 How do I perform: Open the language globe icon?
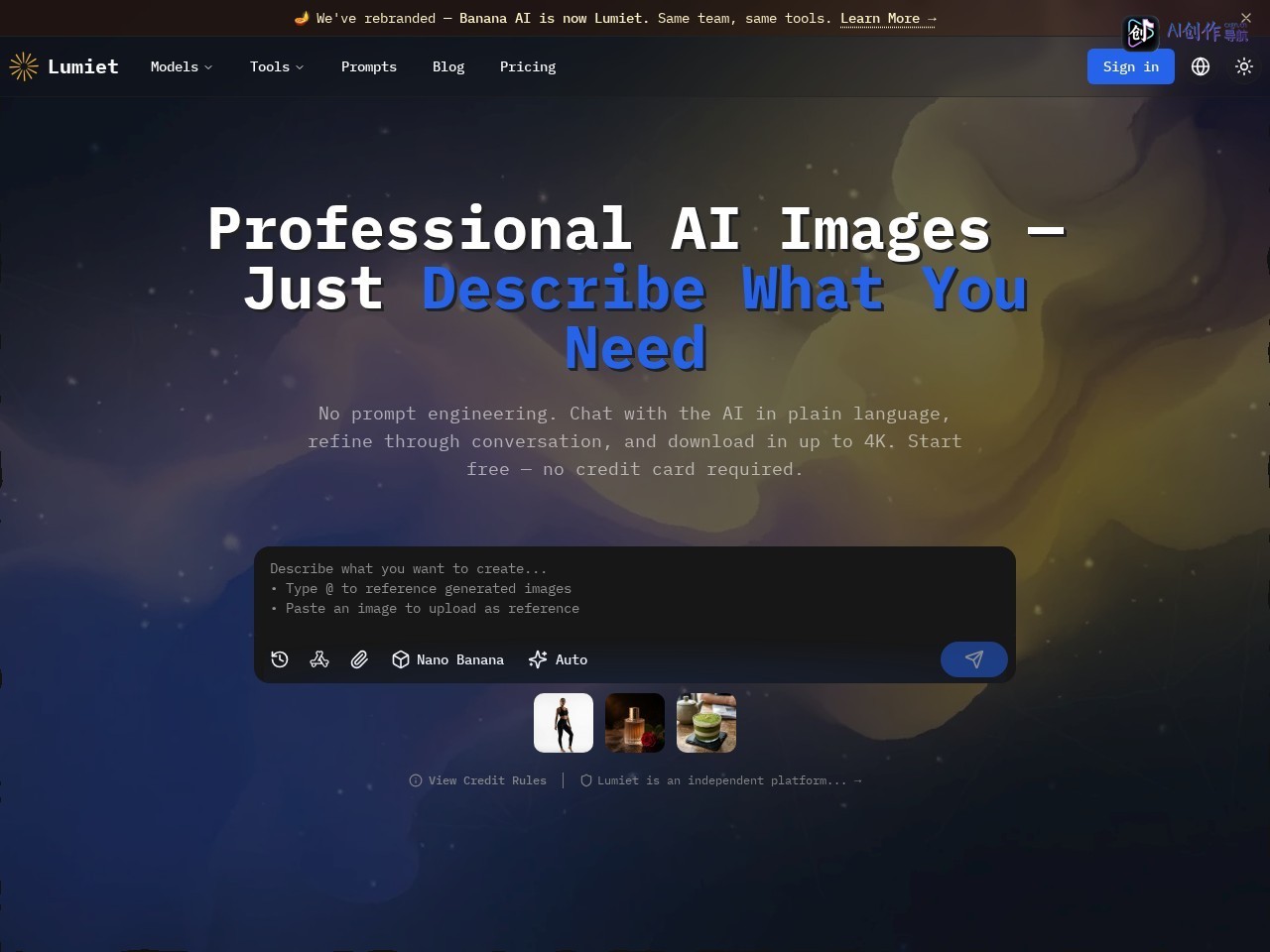[1201, 66]
